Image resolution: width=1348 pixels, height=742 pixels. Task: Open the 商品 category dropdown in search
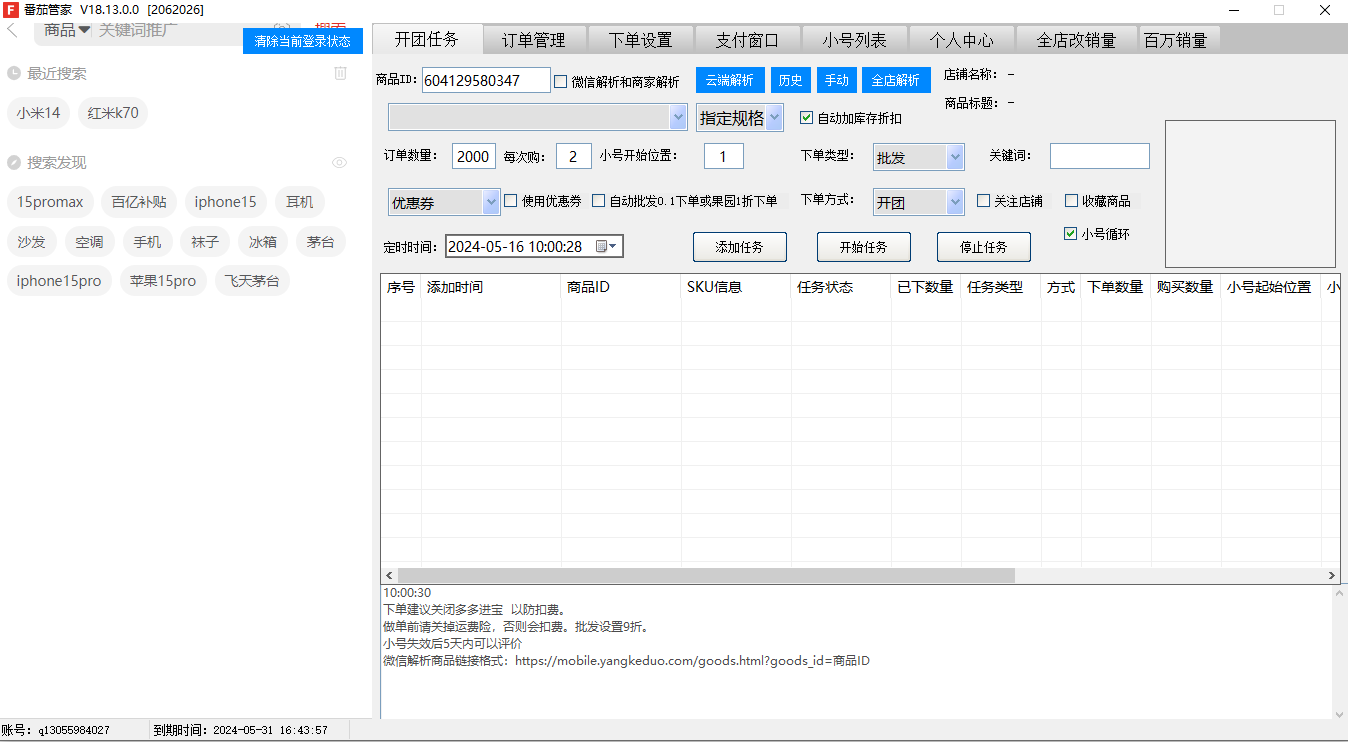(67, 30)
